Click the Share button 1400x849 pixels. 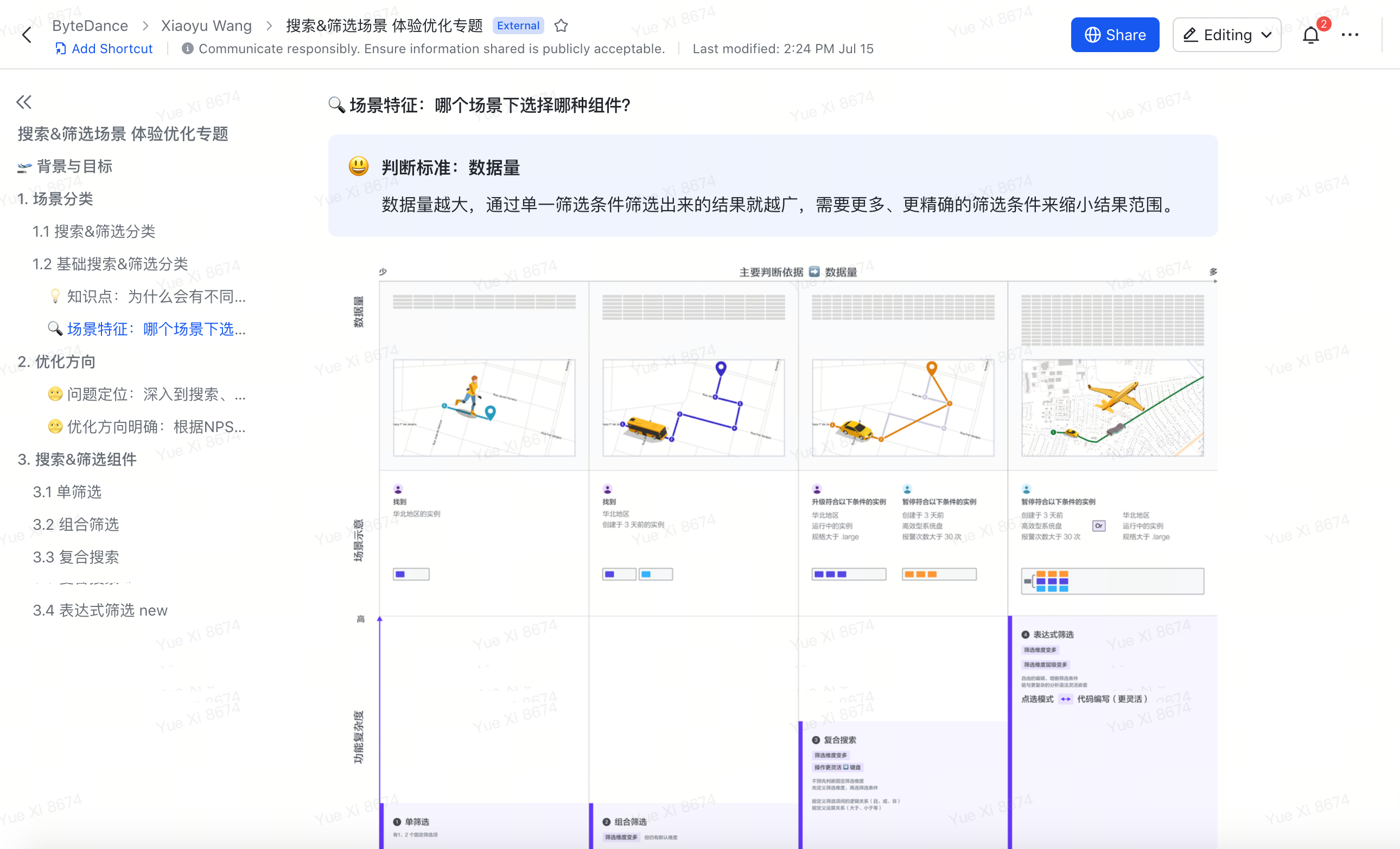[1114, 35]
